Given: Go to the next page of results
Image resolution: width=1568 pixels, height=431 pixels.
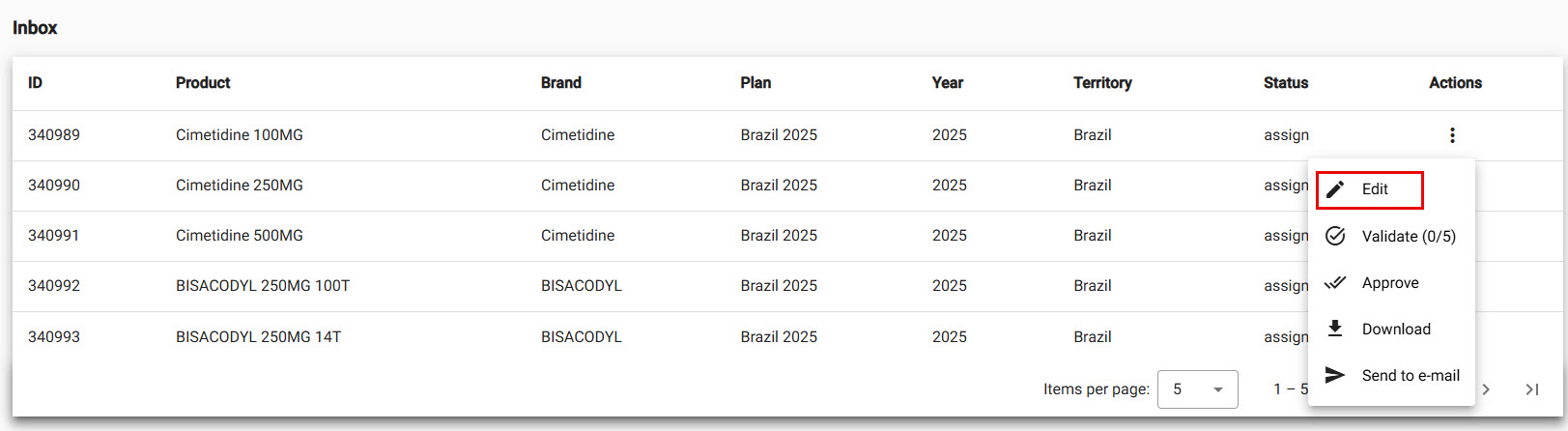Looking at the screenshot, I should point(1486,389).
